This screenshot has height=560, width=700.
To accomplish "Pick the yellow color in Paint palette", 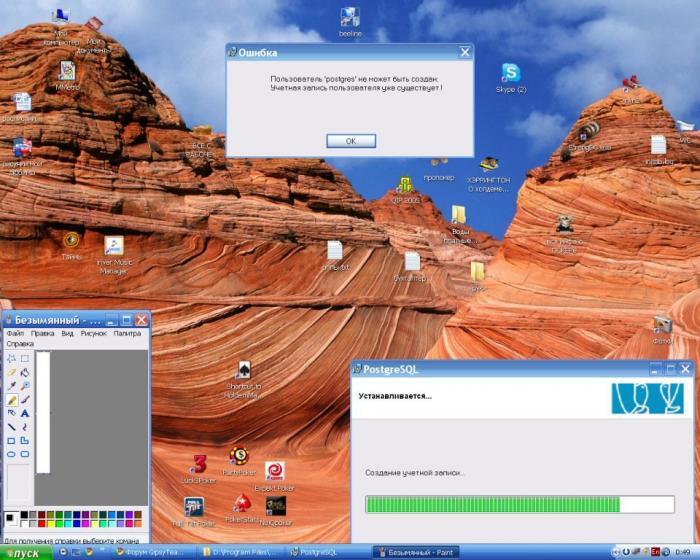I will pyautogui.click(x=50, y=523).
